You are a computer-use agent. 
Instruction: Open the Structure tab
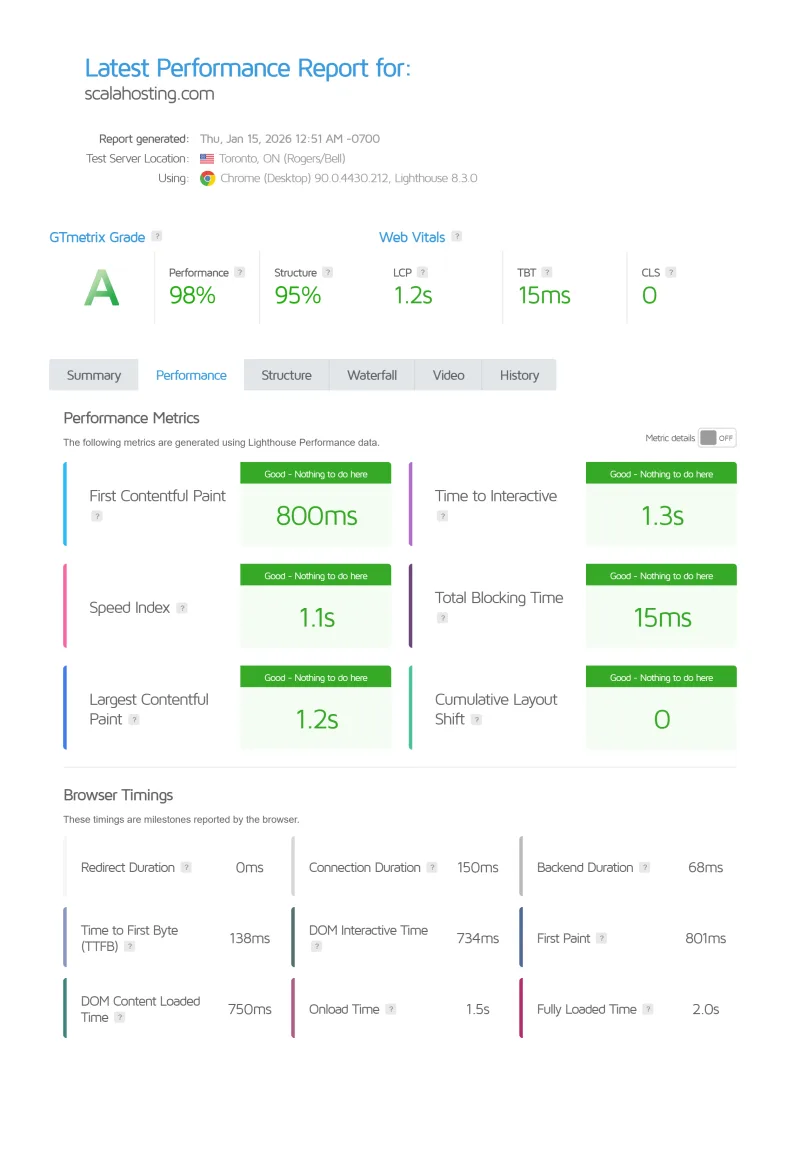click(286, 376)
